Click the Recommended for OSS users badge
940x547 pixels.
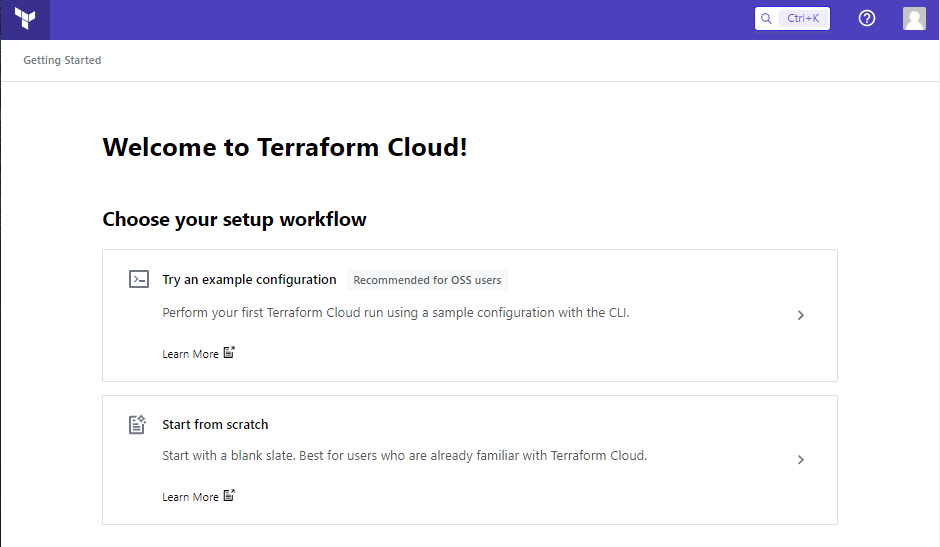click(x=427, y=280)
